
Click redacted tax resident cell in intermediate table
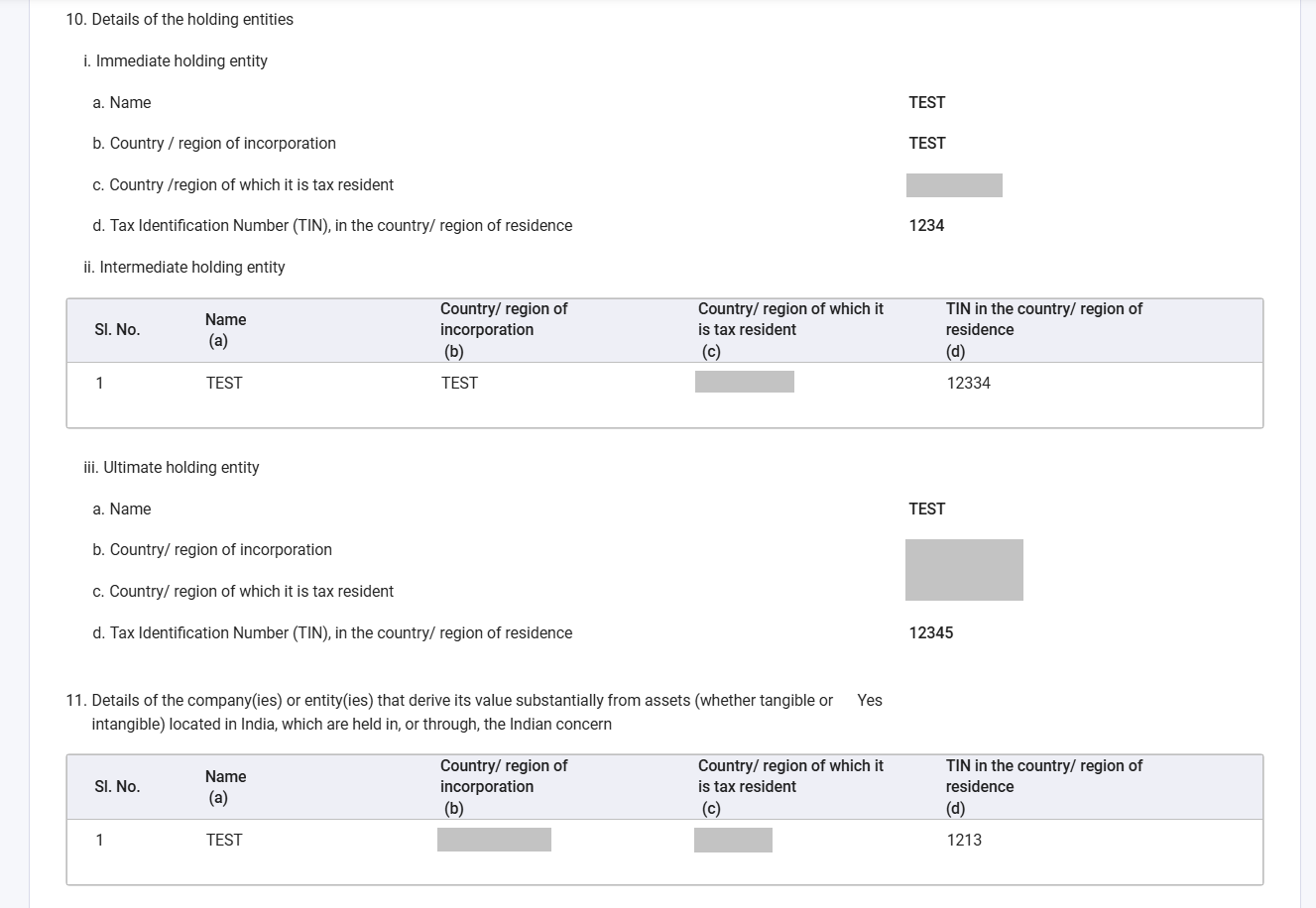pos(745,382)
